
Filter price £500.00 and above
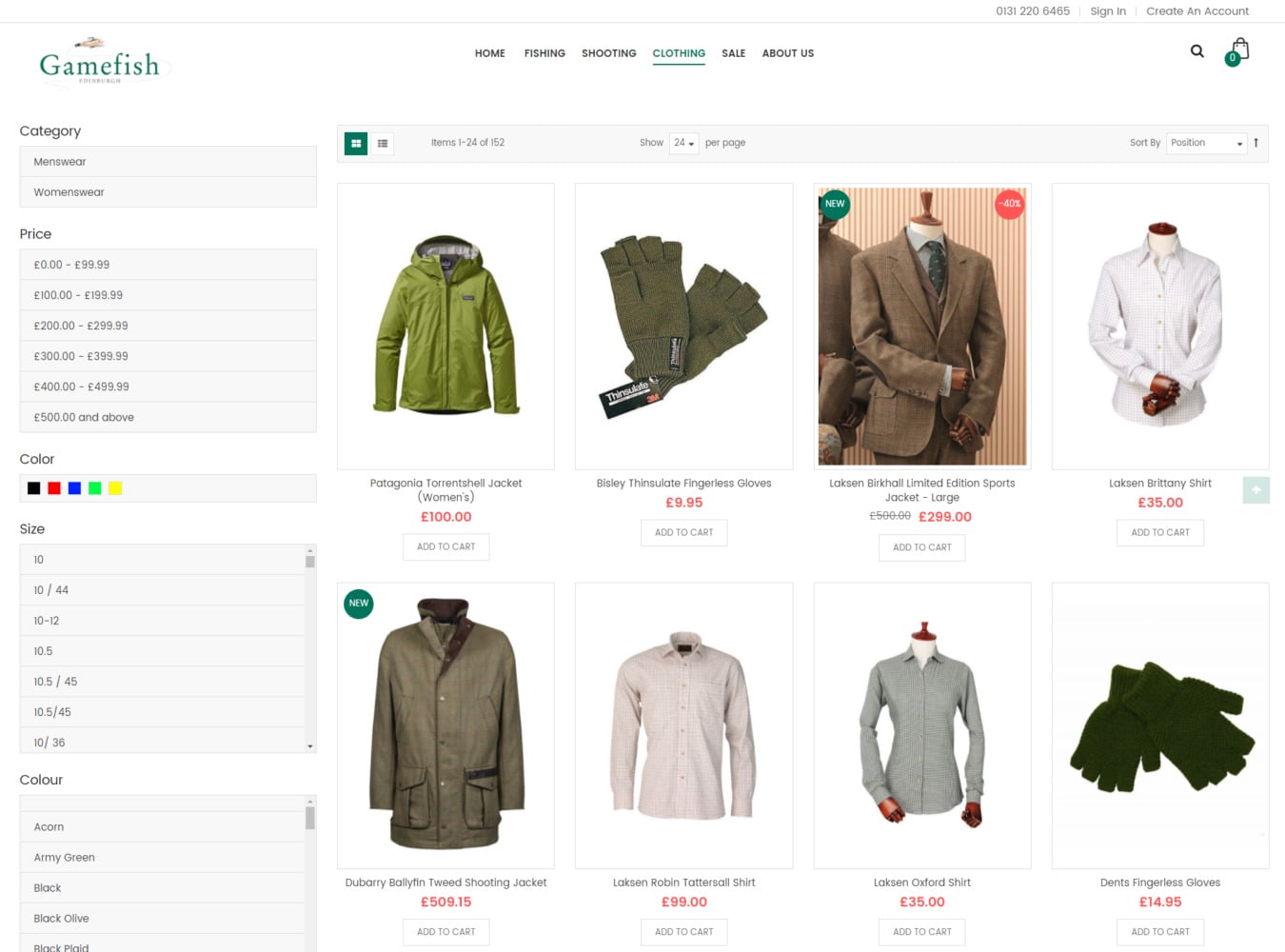168,417
